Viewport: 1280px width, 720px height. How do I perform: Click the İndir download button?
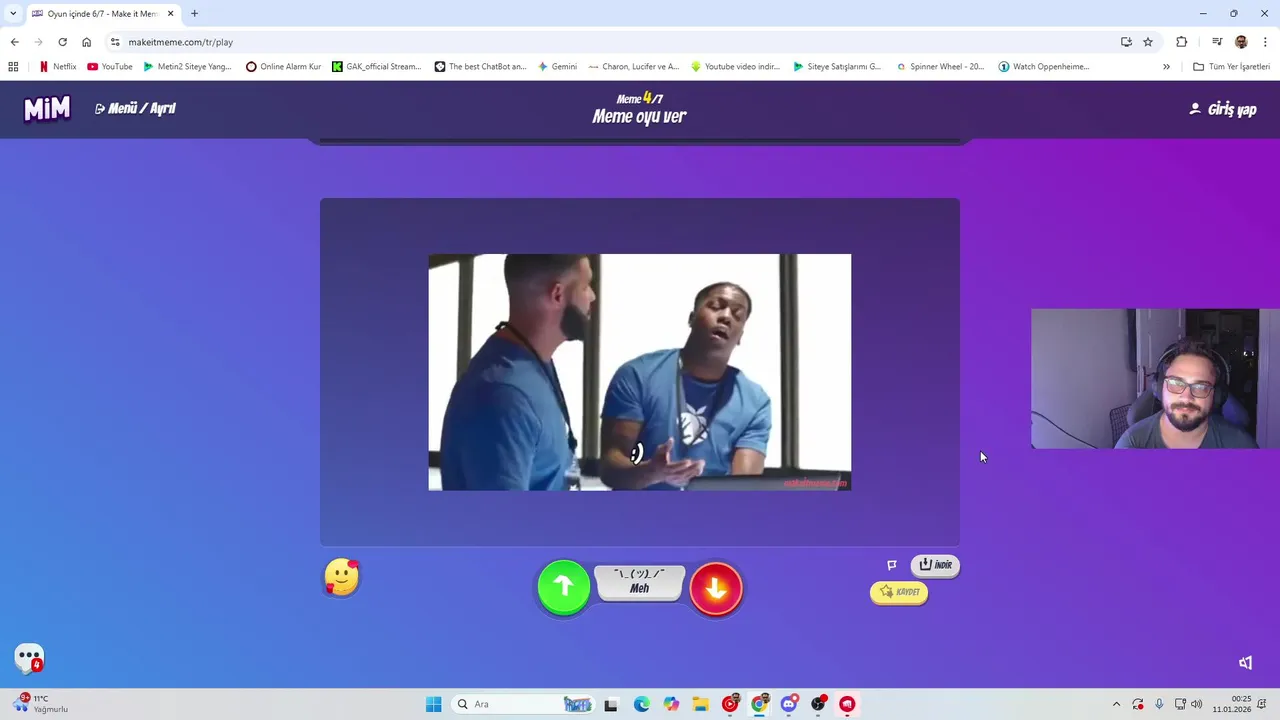point(935,565)
